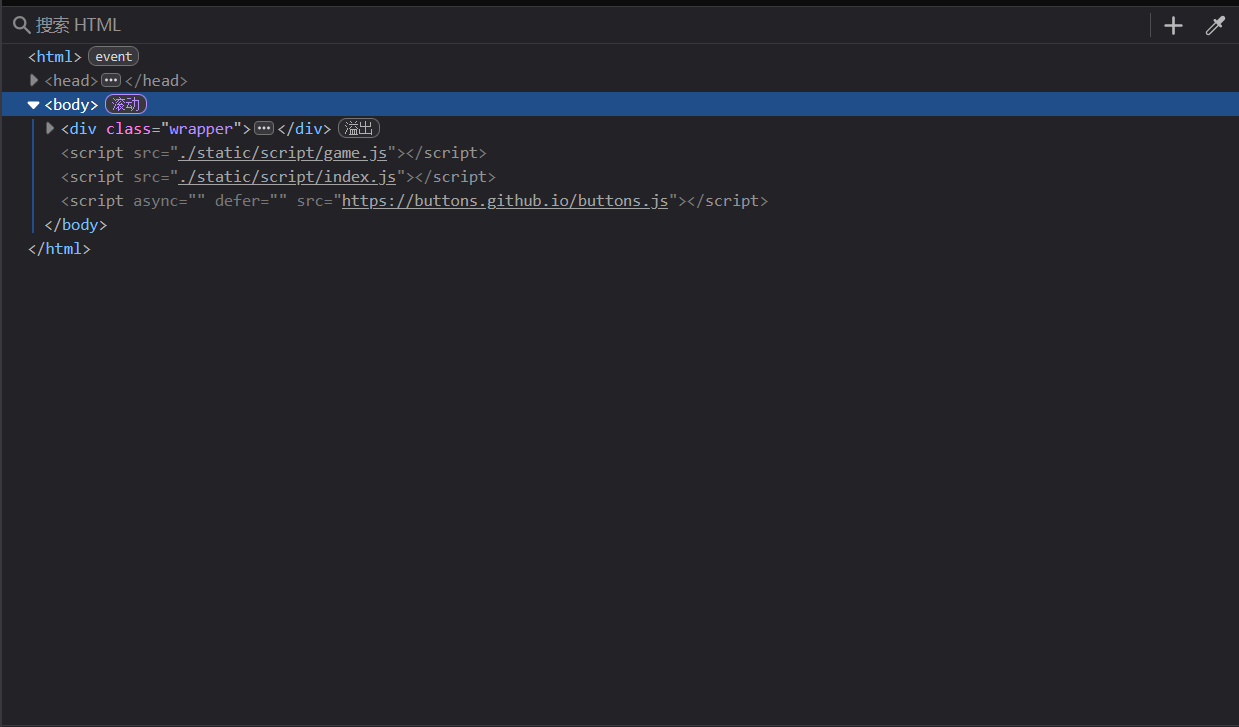Activate the eyedropper color picker tool
1239x727 pixels.
coord(1215,26)
